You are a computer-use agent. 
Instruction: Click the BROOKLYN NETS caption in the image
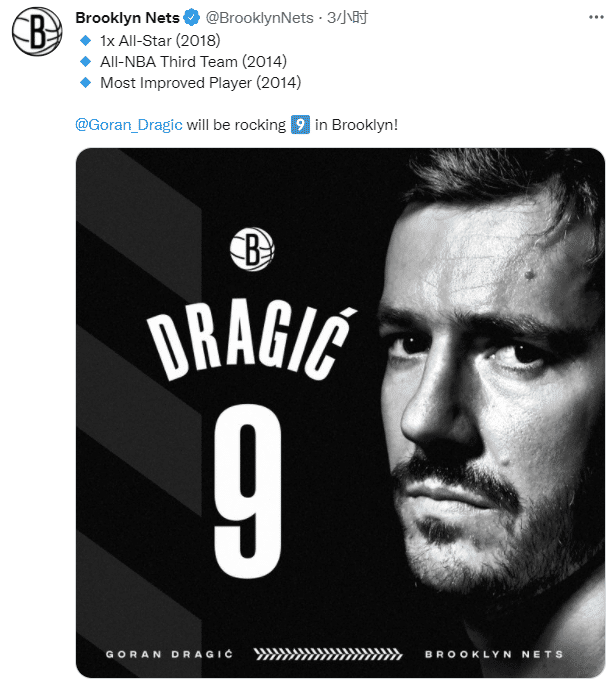tap(494, 654)
